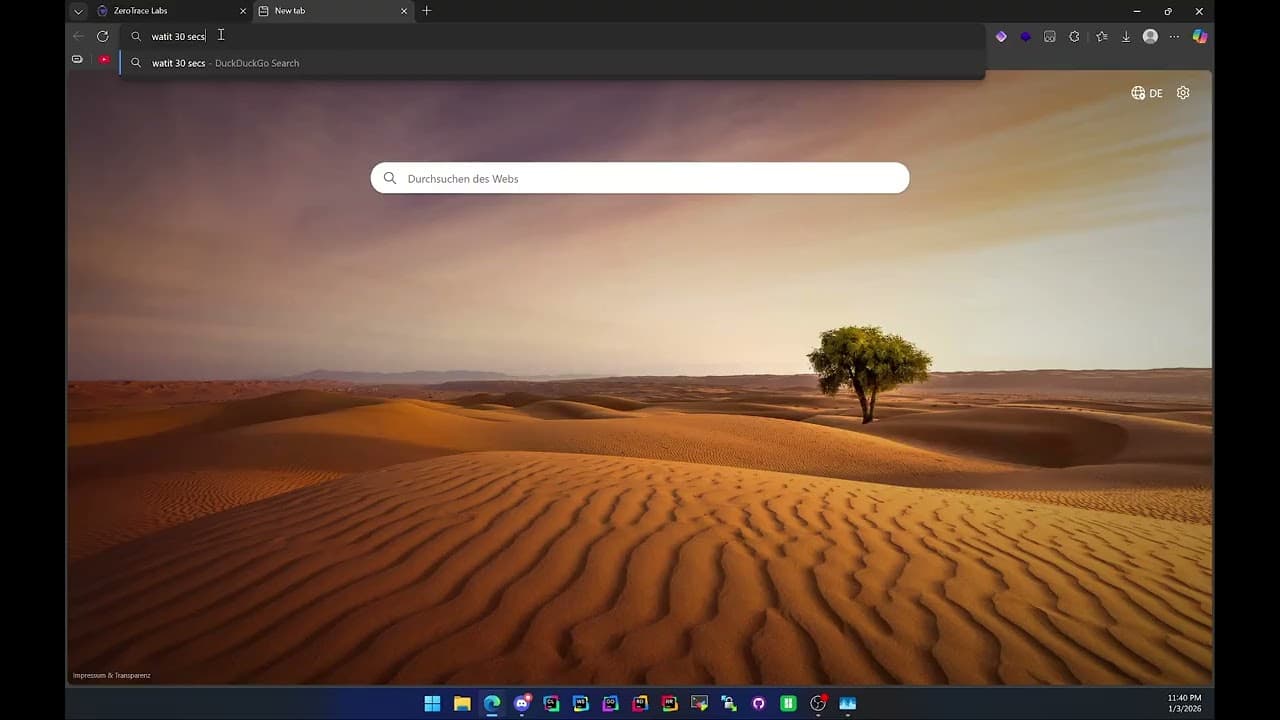Image resolution: width=1280 pixels, height=720 pixels.
Task: Switch to the ZeroTrace Labs tab
Action: pos(165,11)
